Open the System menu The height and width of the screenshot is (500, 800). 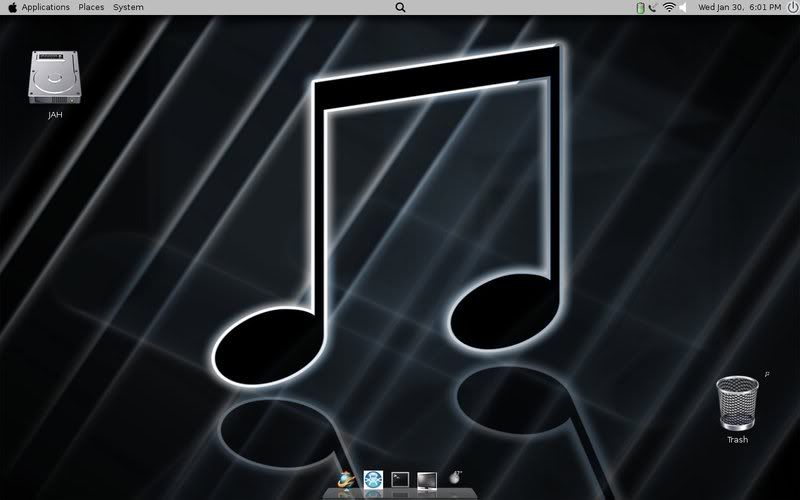point(128,7)
